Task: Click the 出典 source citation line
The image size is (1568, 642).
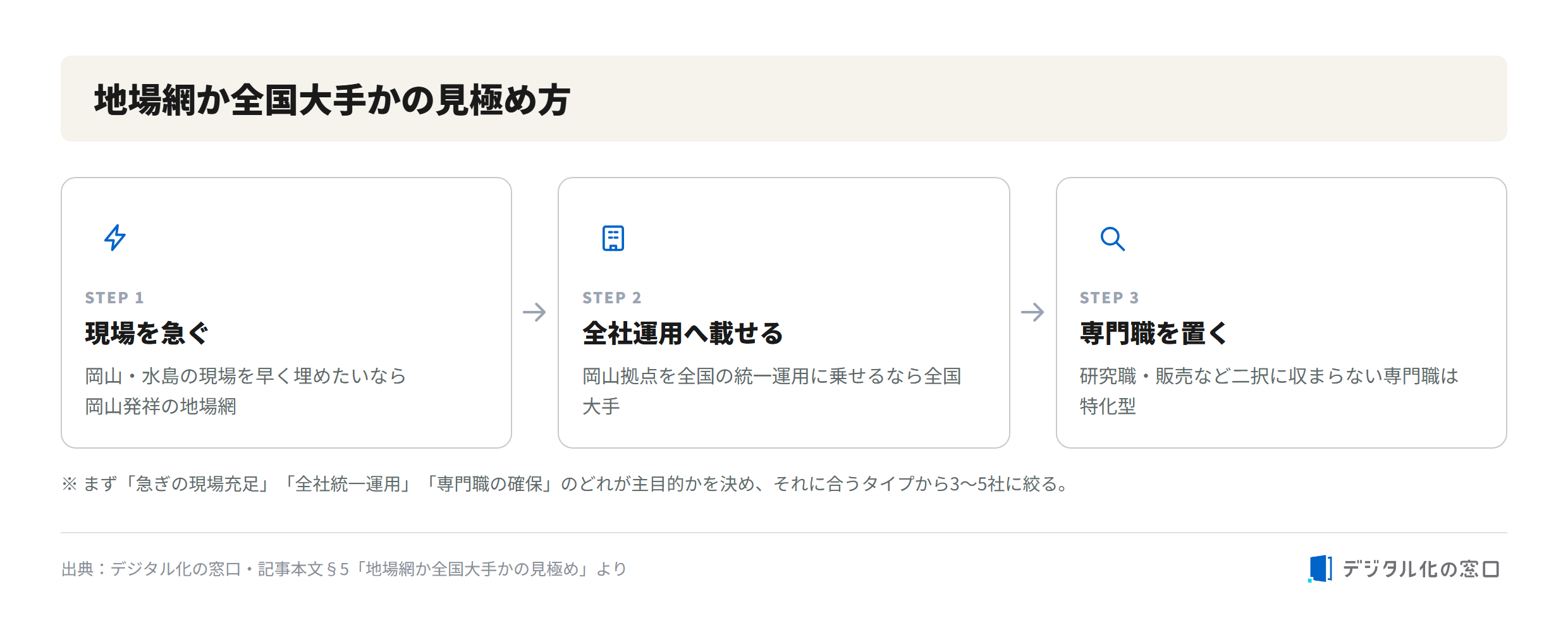Action: click(344, 569)
